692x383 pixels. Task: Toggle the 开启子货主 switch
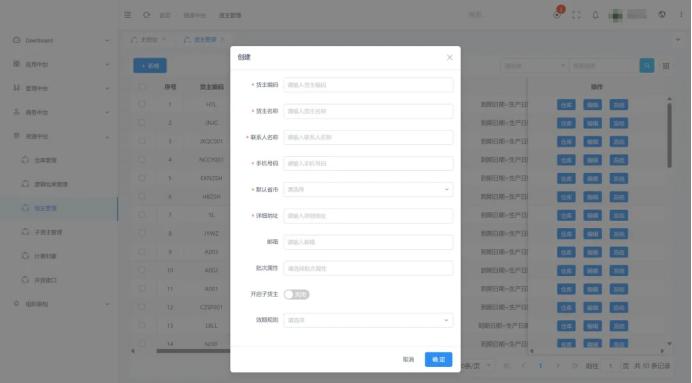tap(297, 294)
